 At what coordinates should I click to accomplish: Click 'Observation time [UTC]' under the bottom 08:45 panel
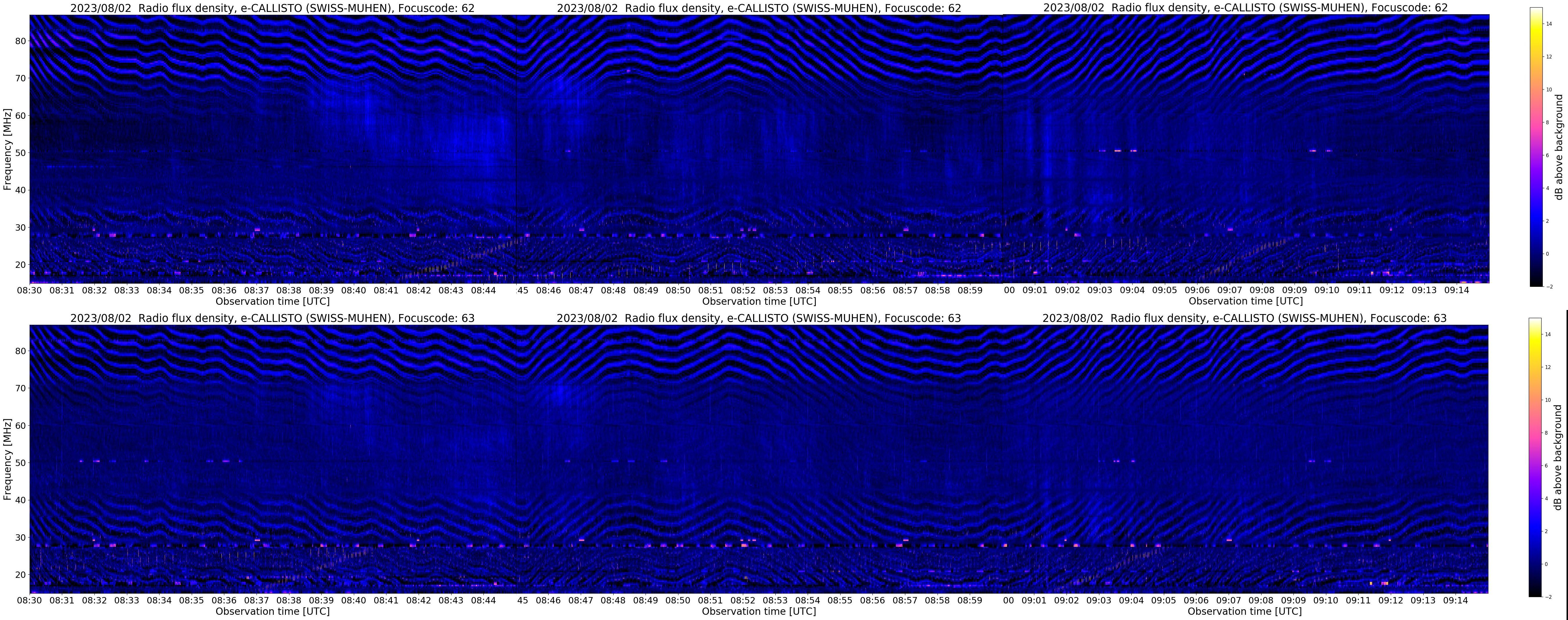click(x=759, y=612)
